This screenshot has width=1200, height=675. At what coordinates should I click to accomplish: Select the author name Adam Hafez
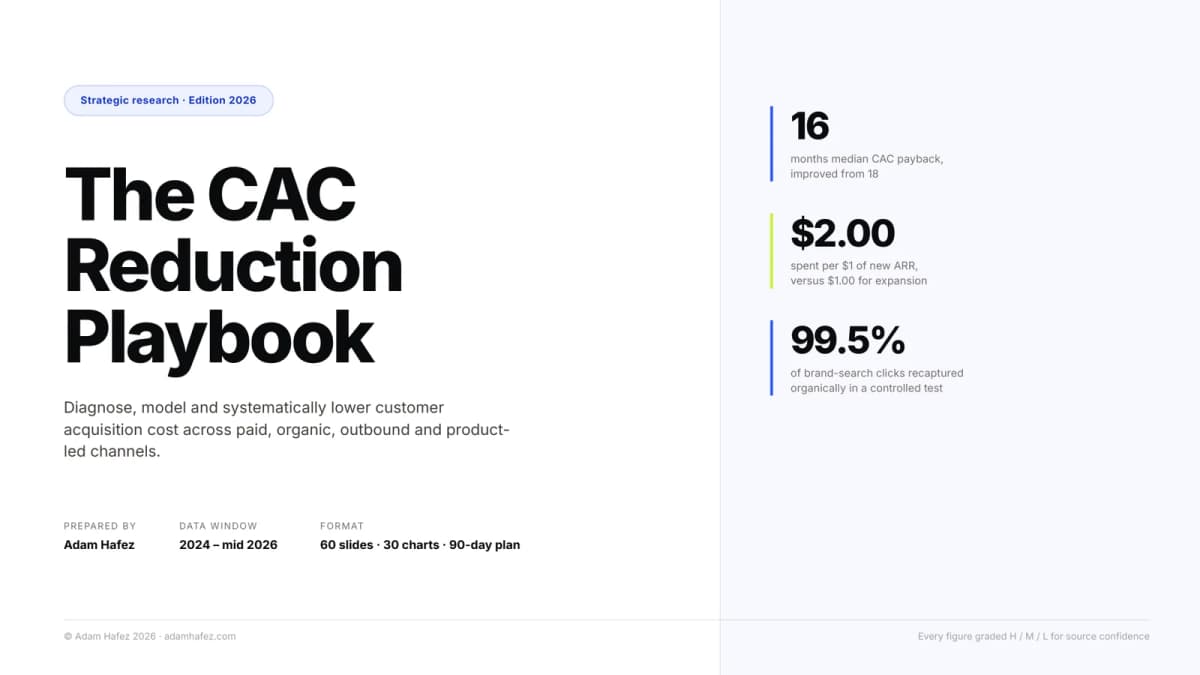100,545
